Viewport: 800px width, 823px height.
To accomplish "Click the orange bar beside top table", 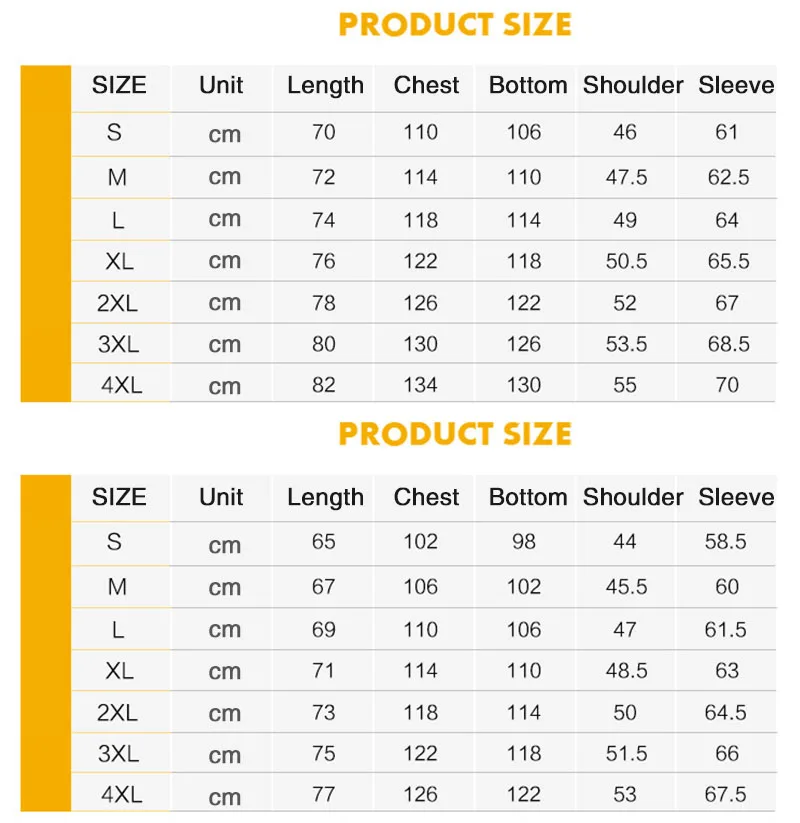I will pyautogui.click(x=46, y=234).
